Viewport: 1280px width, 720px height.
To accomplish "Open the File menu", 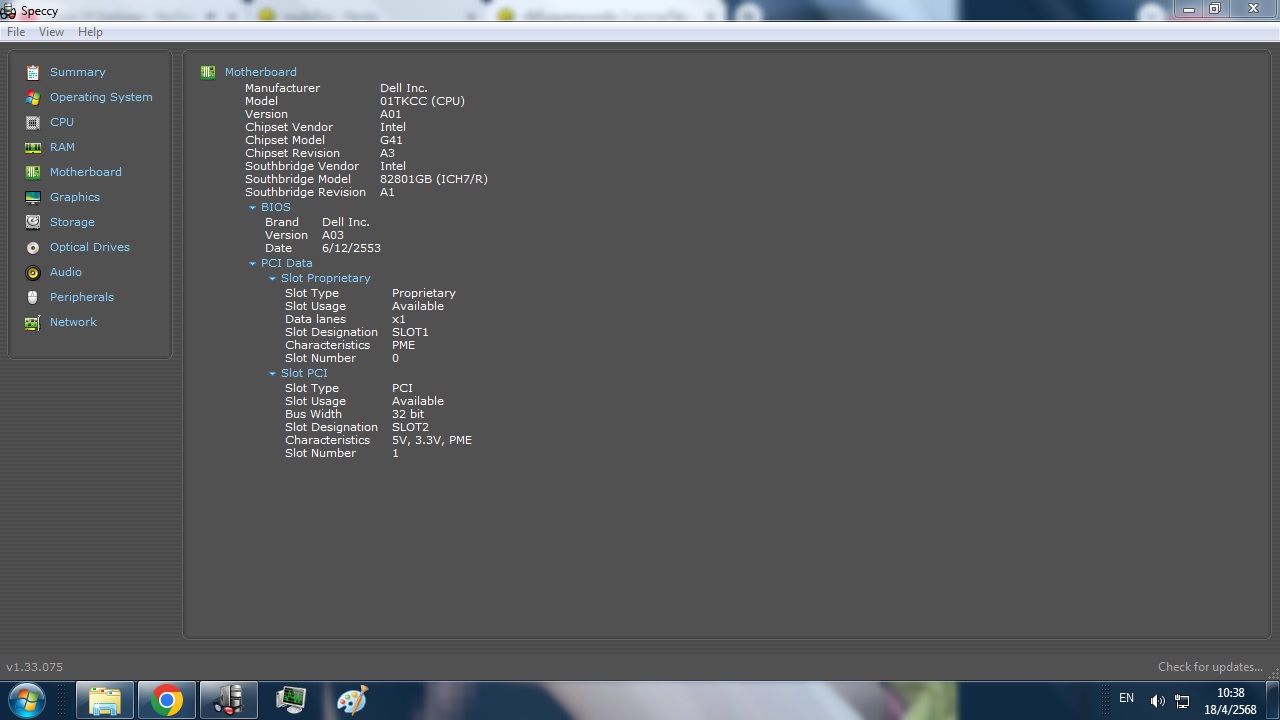I will pyautogui.click(x=16, y=32).
